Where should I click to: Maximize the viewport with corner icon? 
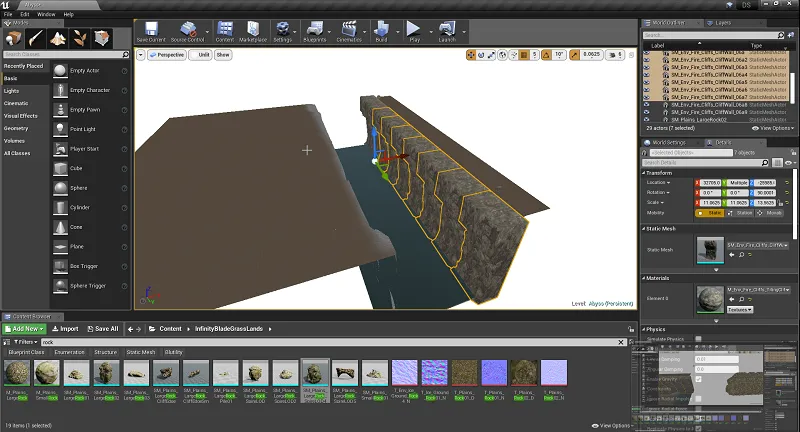coord(631,55)
